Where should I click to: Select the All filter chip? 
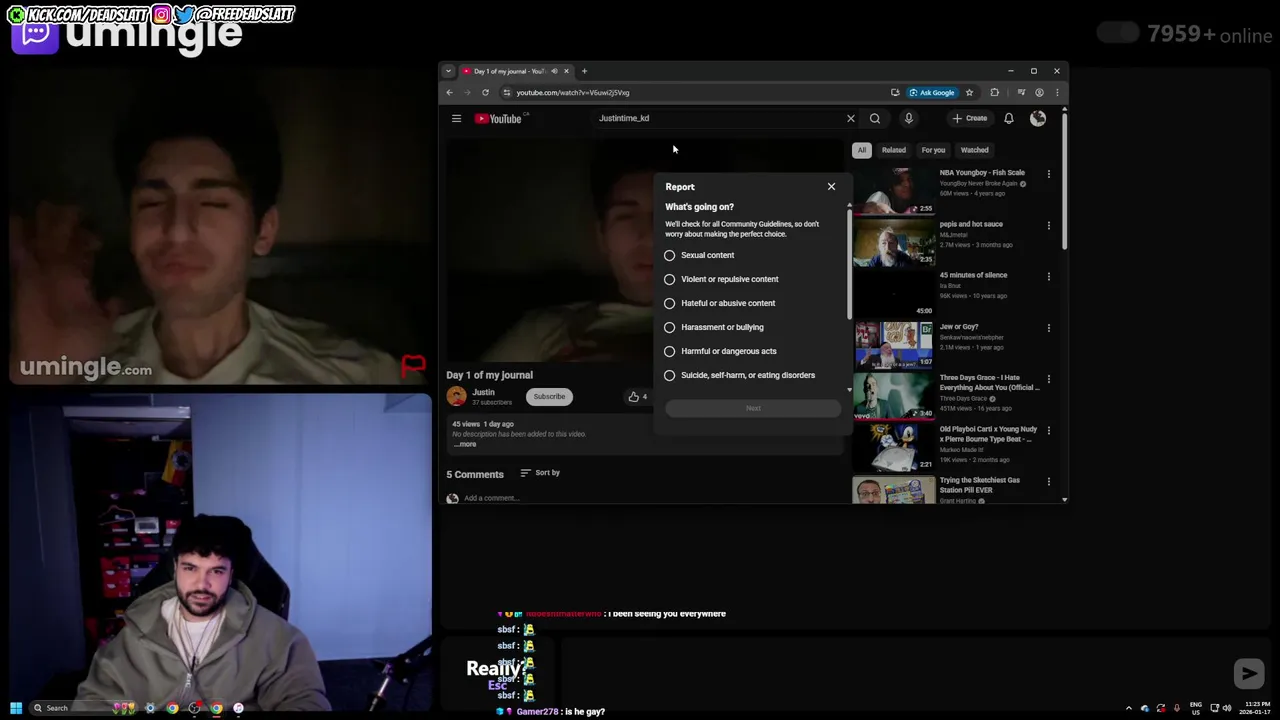(861, 150)
